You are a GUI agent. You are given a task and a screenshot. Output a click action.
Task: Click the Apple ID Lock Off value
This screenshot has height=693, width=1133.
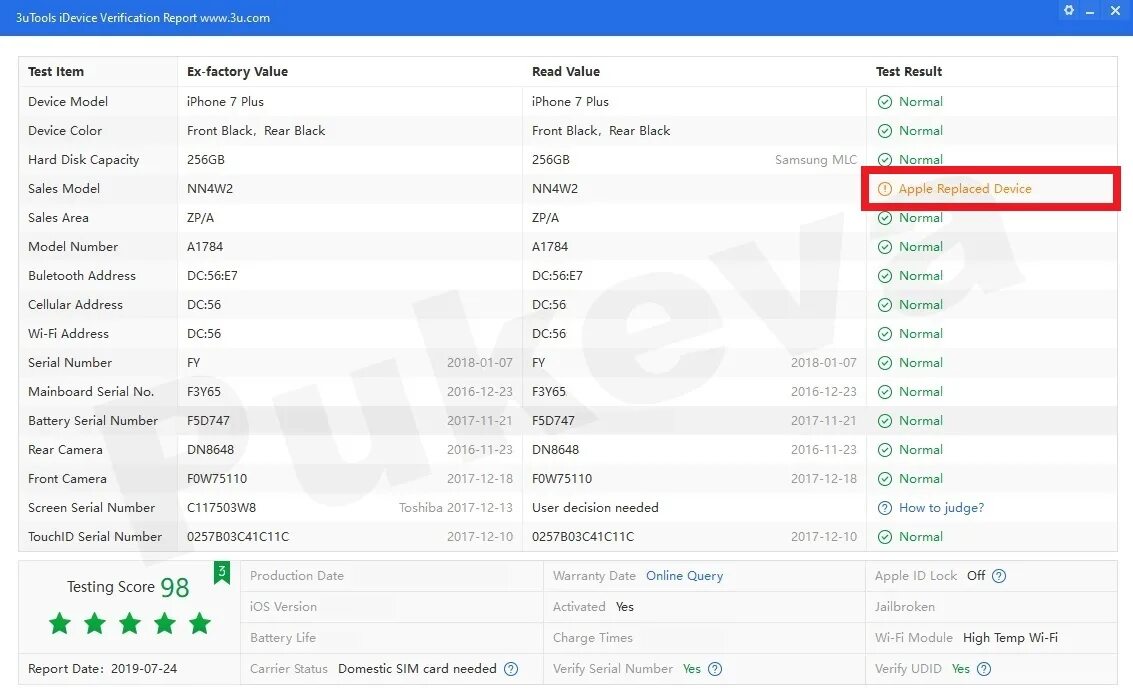pos(975,576)
